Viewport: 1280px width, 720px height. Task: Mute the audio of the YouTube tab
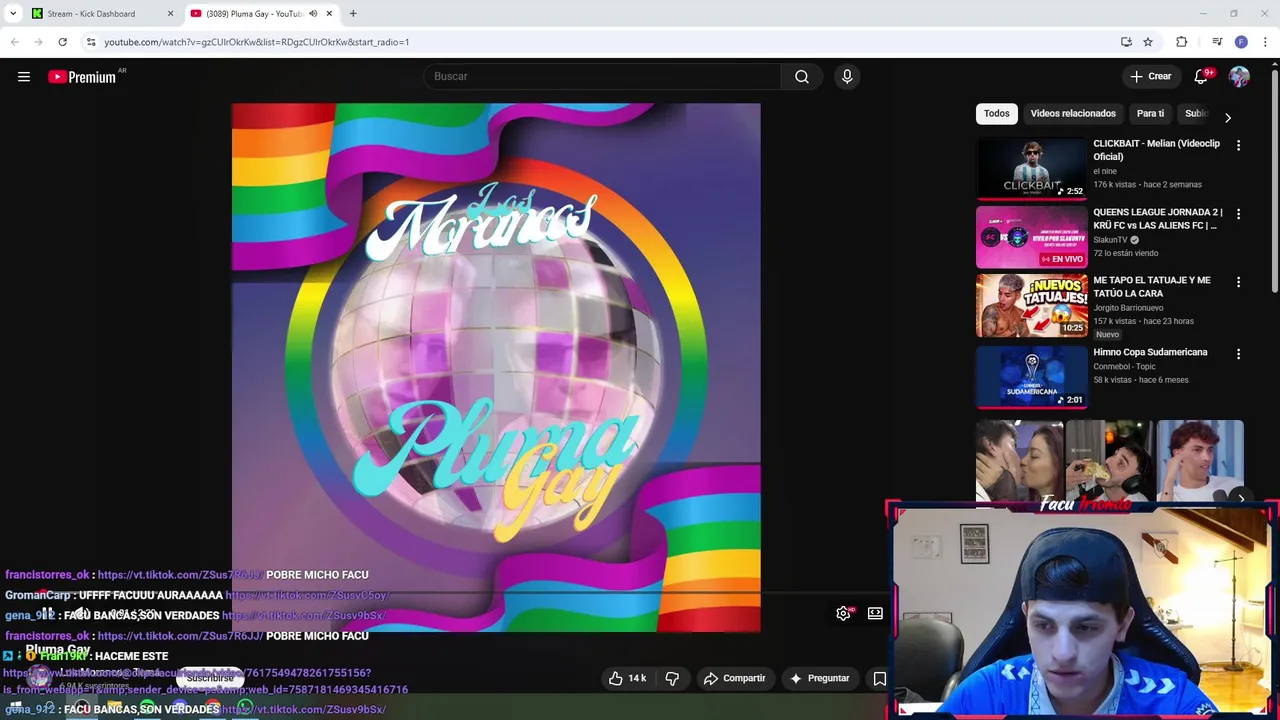[x=313, y=14]
